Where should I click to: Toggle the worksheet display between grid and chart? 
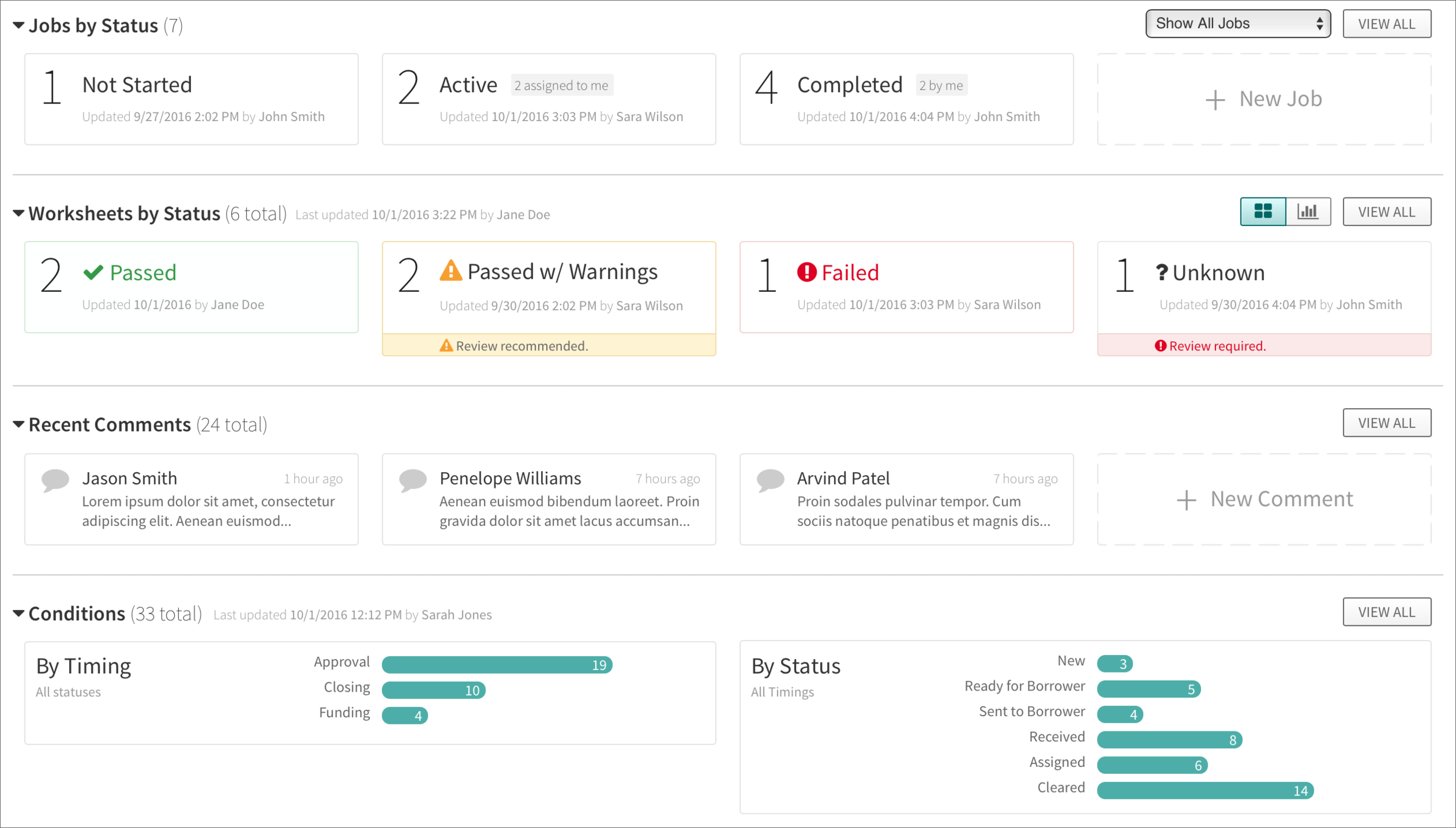coord(1285,211)
